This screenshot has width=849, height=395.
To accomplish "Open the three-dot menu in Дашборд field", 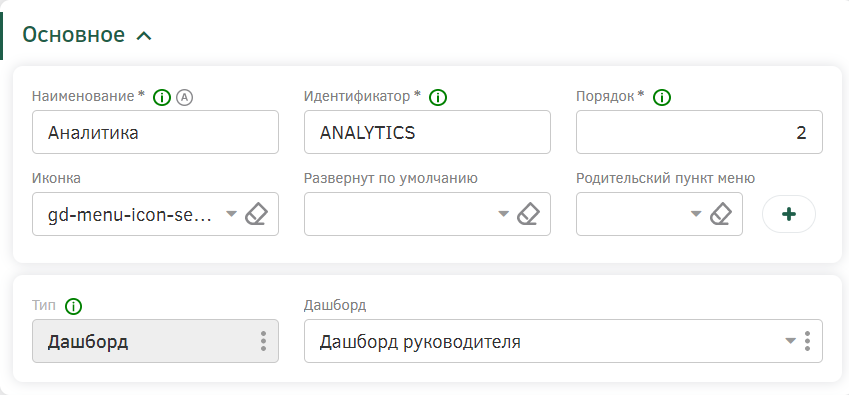I will click(x=807, y=341).
